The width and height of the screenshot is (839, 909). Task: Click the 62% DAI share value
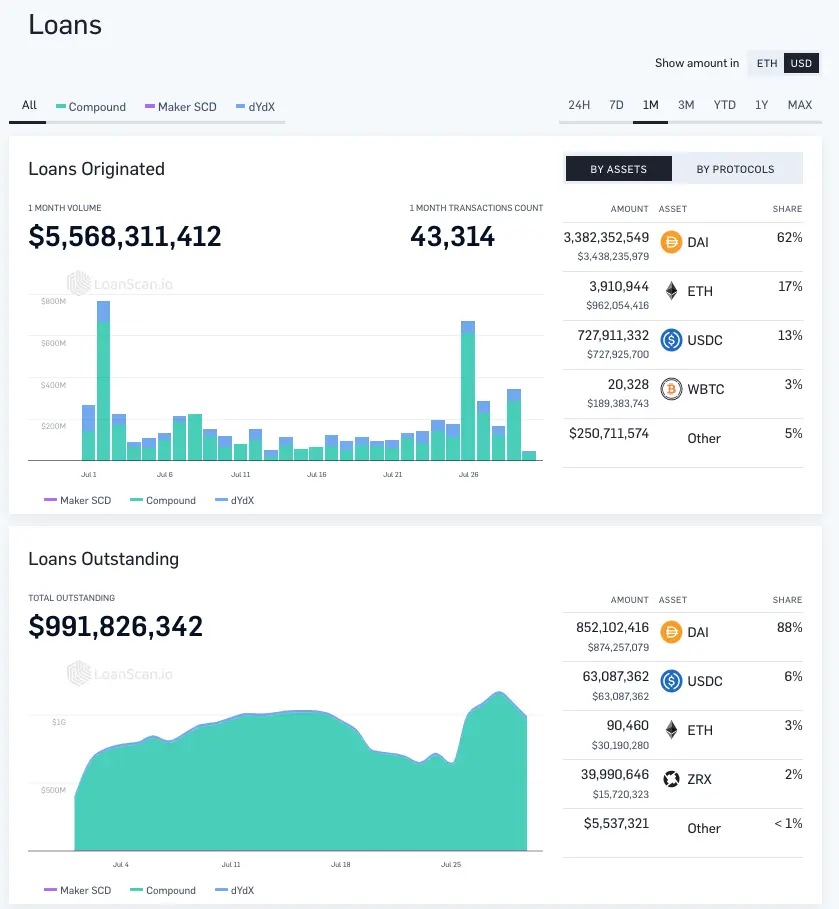pyautogui.click(x=789, y=238)
